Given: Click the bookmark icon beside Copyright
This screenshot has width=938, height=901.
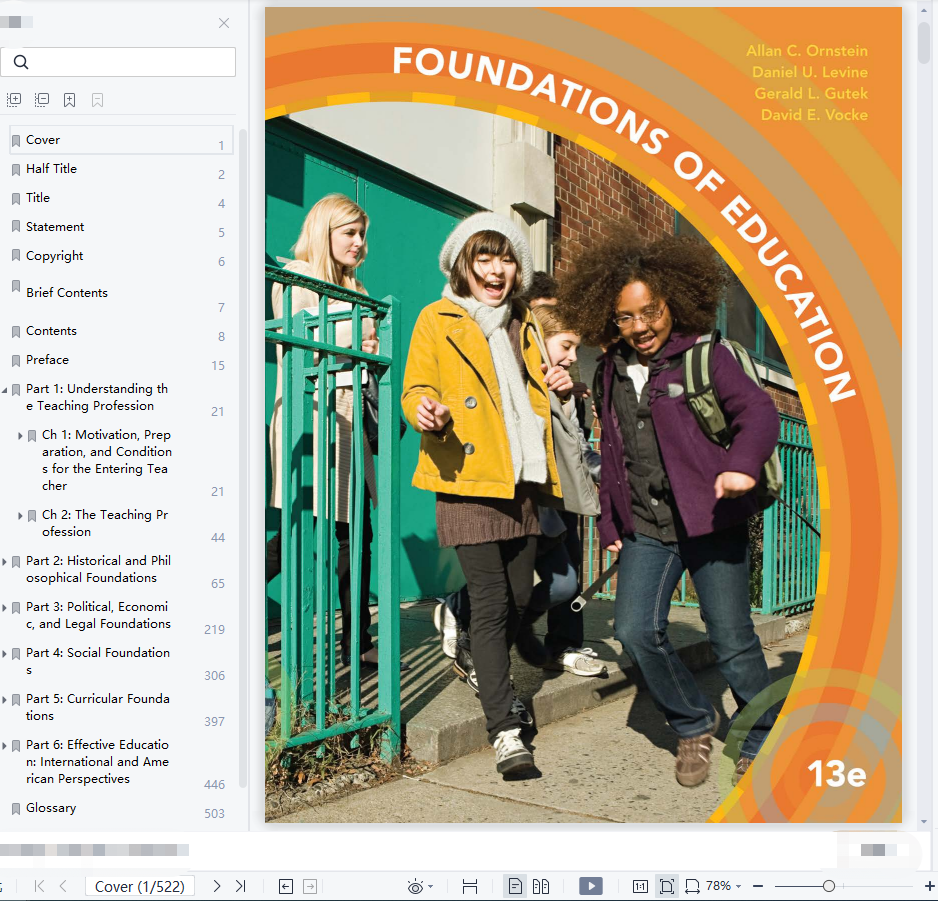Looking at the screenshot, I should click(x=16, y=255).
